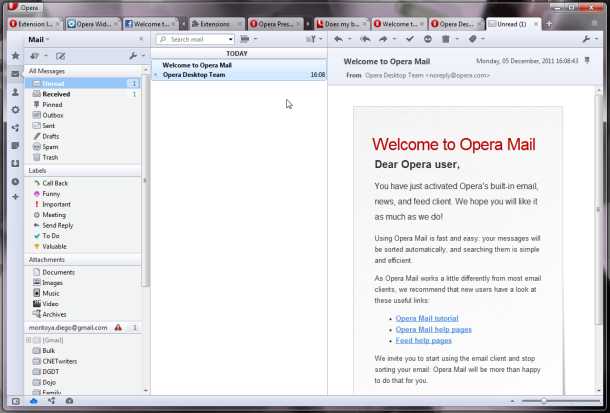Viewport: 610px width, 413px height.
Task: Open the Opera Mail tutorial link
Action: pos(427,318)
